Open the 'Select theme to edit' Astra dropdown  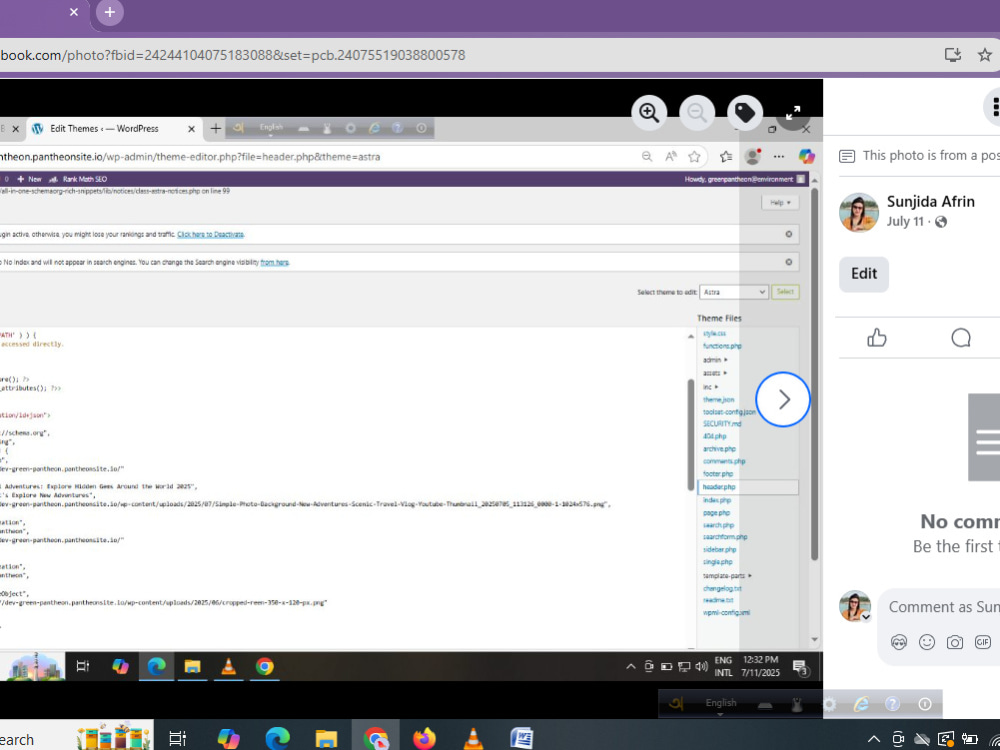[x=733, y=292]
